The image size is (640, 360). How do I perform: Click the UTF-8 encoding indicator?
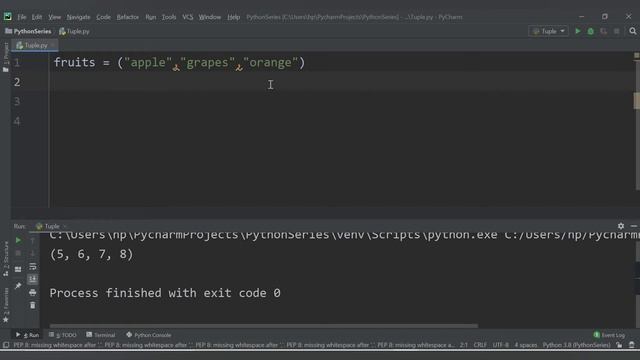point(500,345)
